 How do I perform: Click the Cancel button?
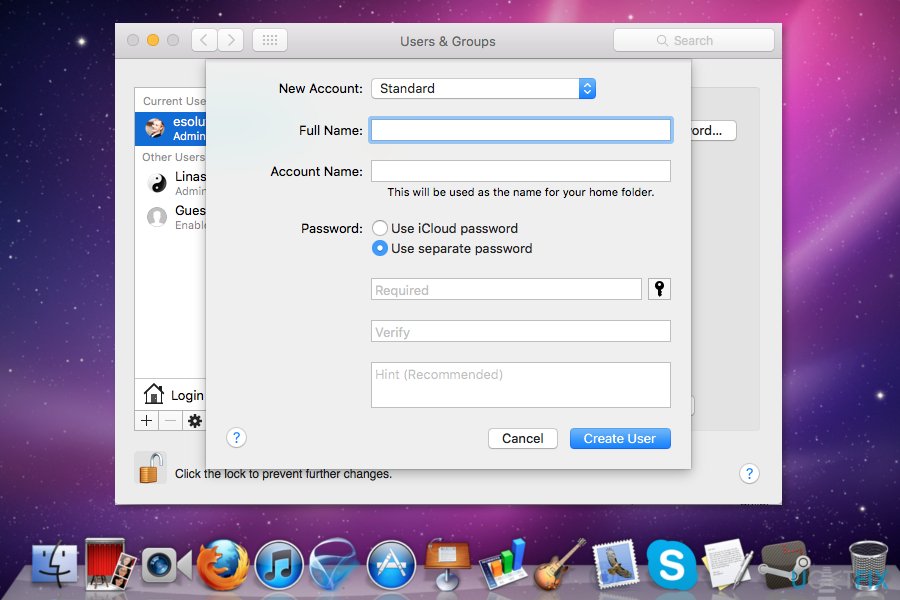tap(522, 438)
